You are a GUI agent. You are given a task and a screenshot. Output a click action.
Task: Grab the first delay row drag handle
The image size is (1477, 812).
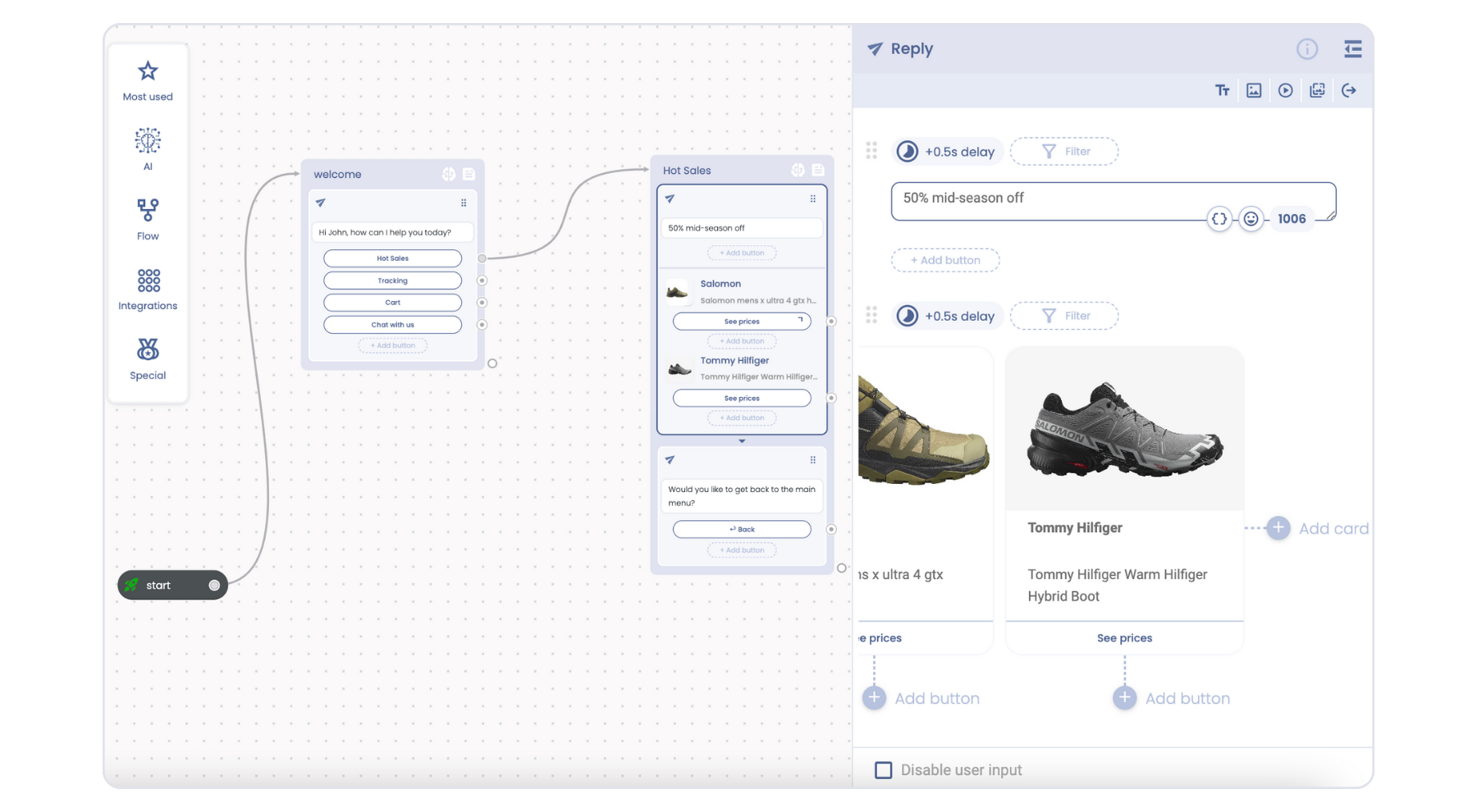(x=871, y=151)
